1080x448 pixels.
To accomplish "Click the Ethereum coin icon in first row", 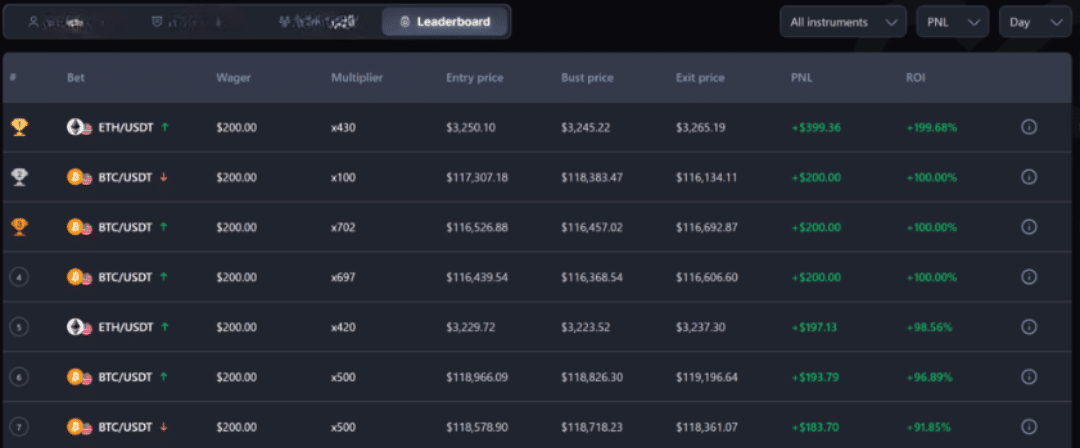I will click(74, 127).
